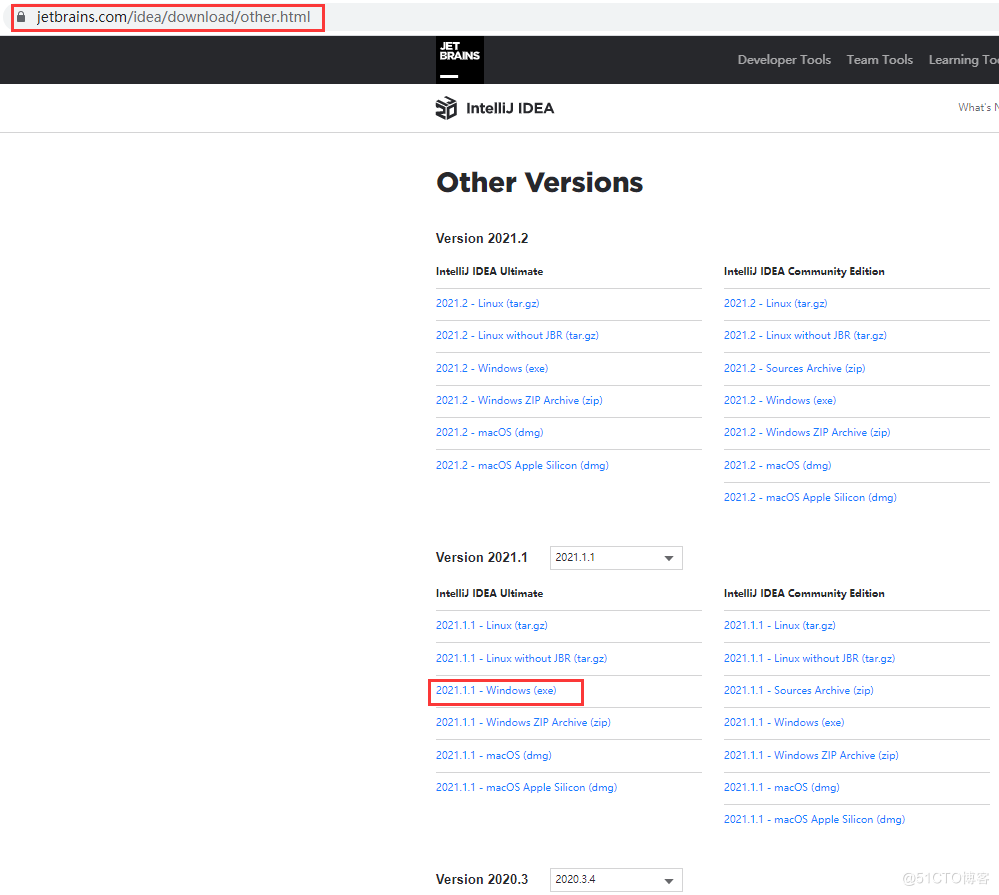The height and width of the screenshot is (895, 999).
Task: Download Community 2021.1.1 macOS Apple Silicon dmg
Action: click(x=814, y=820)
